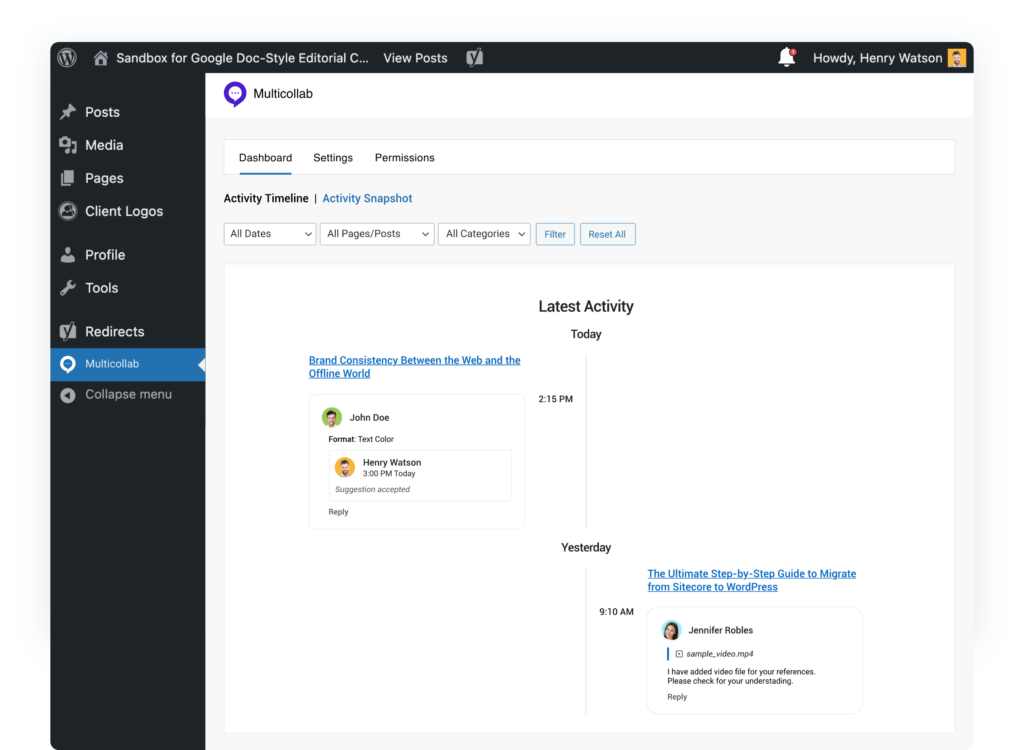Click View Posts in the admin bar
Screen dimensions: 1024x750
[x=415, y=58]
